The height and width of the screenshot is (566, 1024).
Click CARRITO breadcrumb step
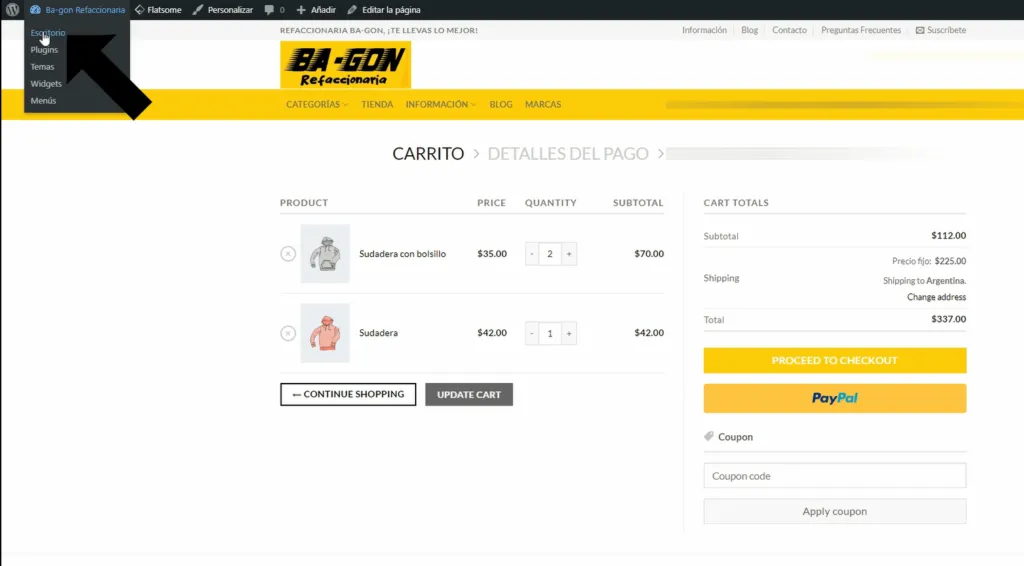click(x=428, y=153)
